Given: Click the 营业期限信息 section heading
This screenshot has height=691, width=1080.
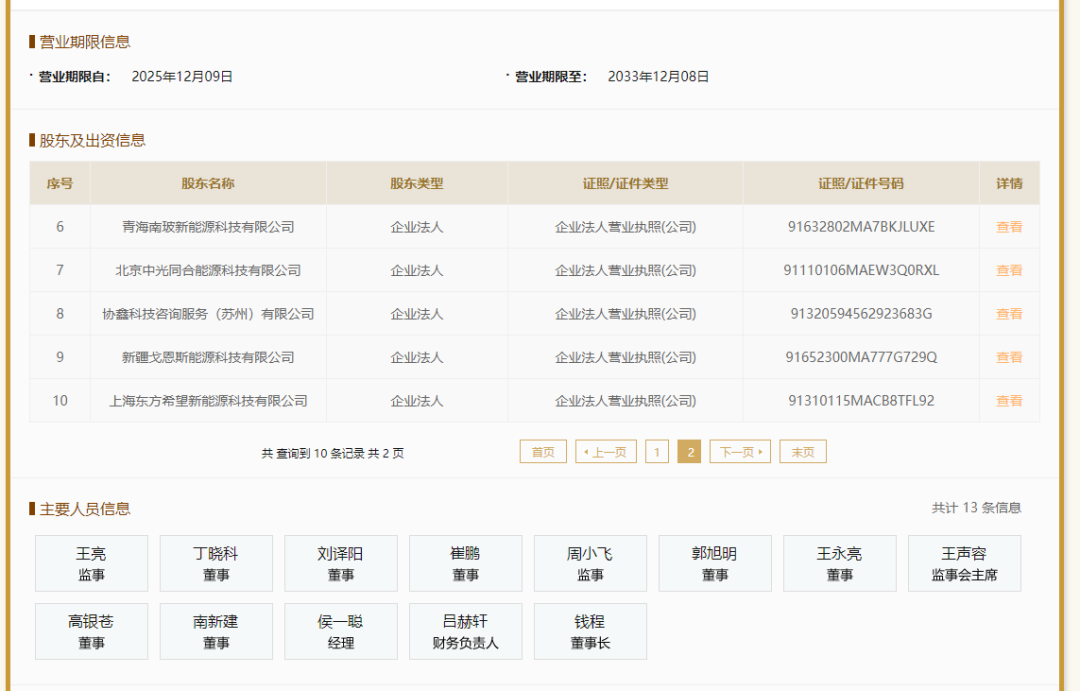Looking at the screenshot, I should (x=85, y=42).
